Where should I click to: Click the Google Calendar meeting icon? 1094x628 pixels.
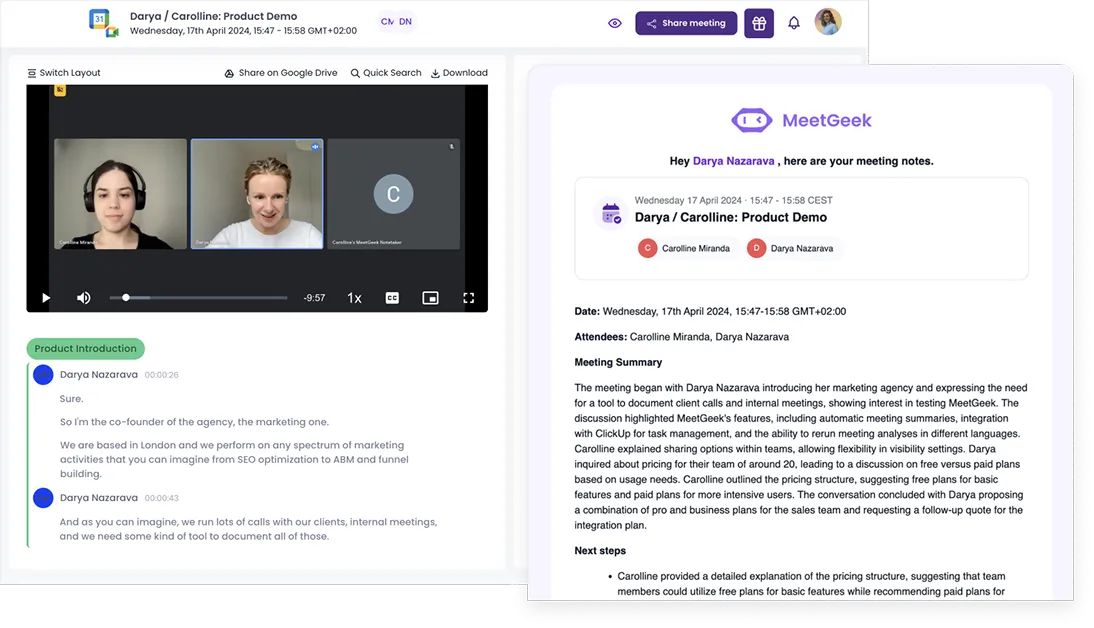tap(103, 22)
